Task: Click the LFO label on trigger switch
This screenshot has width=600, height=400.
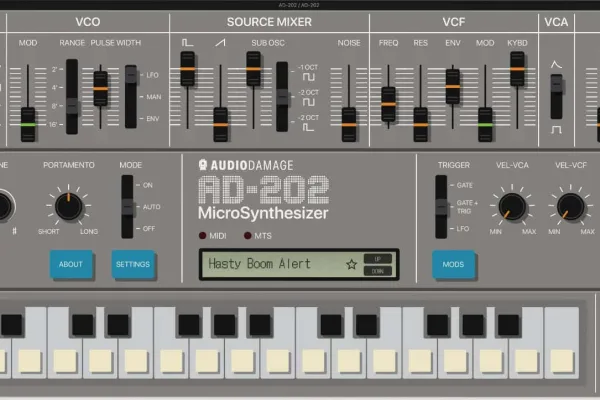Action: (x=463, y=229)
